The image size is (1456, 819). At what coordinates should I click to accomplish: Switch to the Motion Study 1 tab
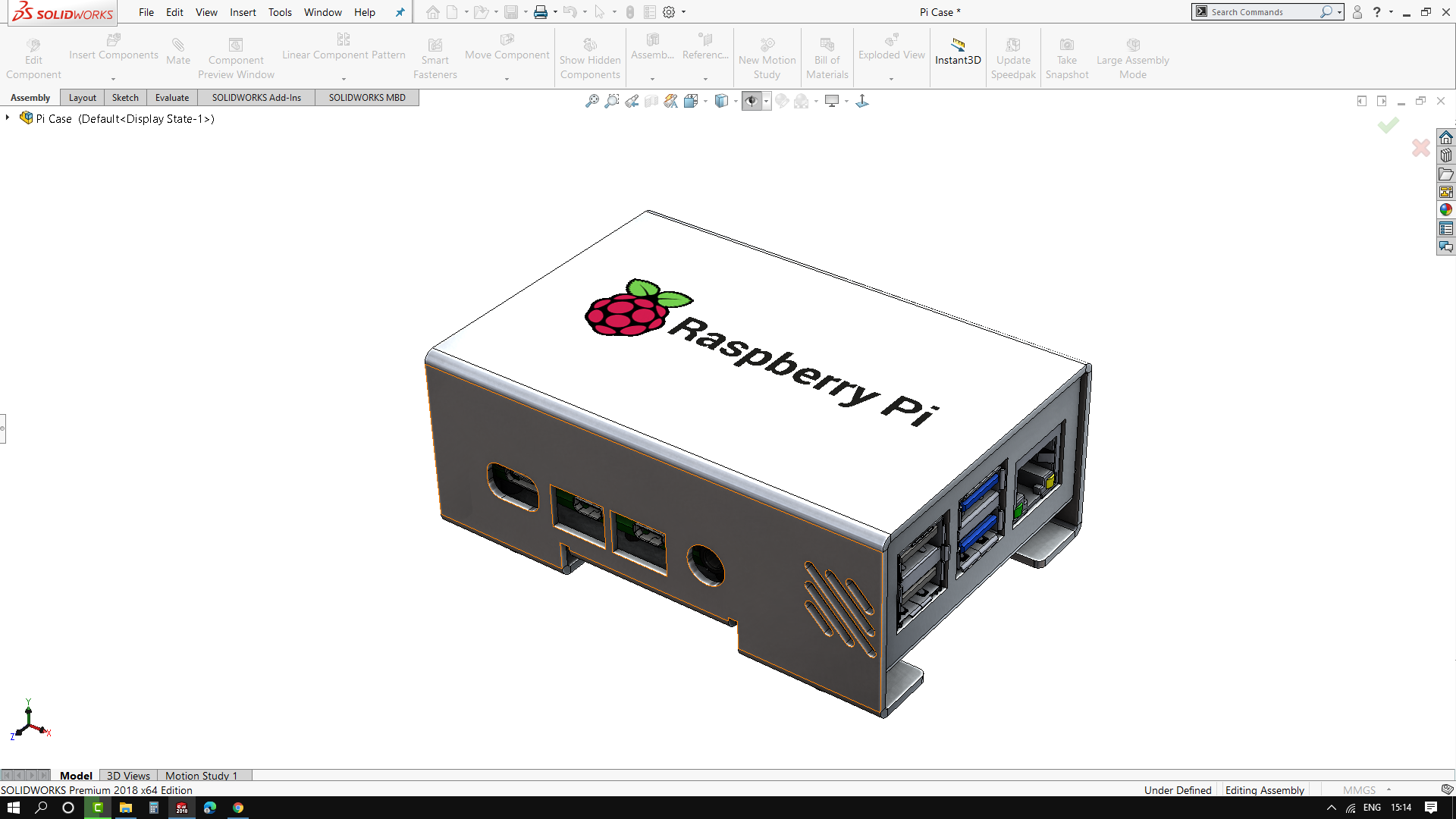[x=202, y=775]
